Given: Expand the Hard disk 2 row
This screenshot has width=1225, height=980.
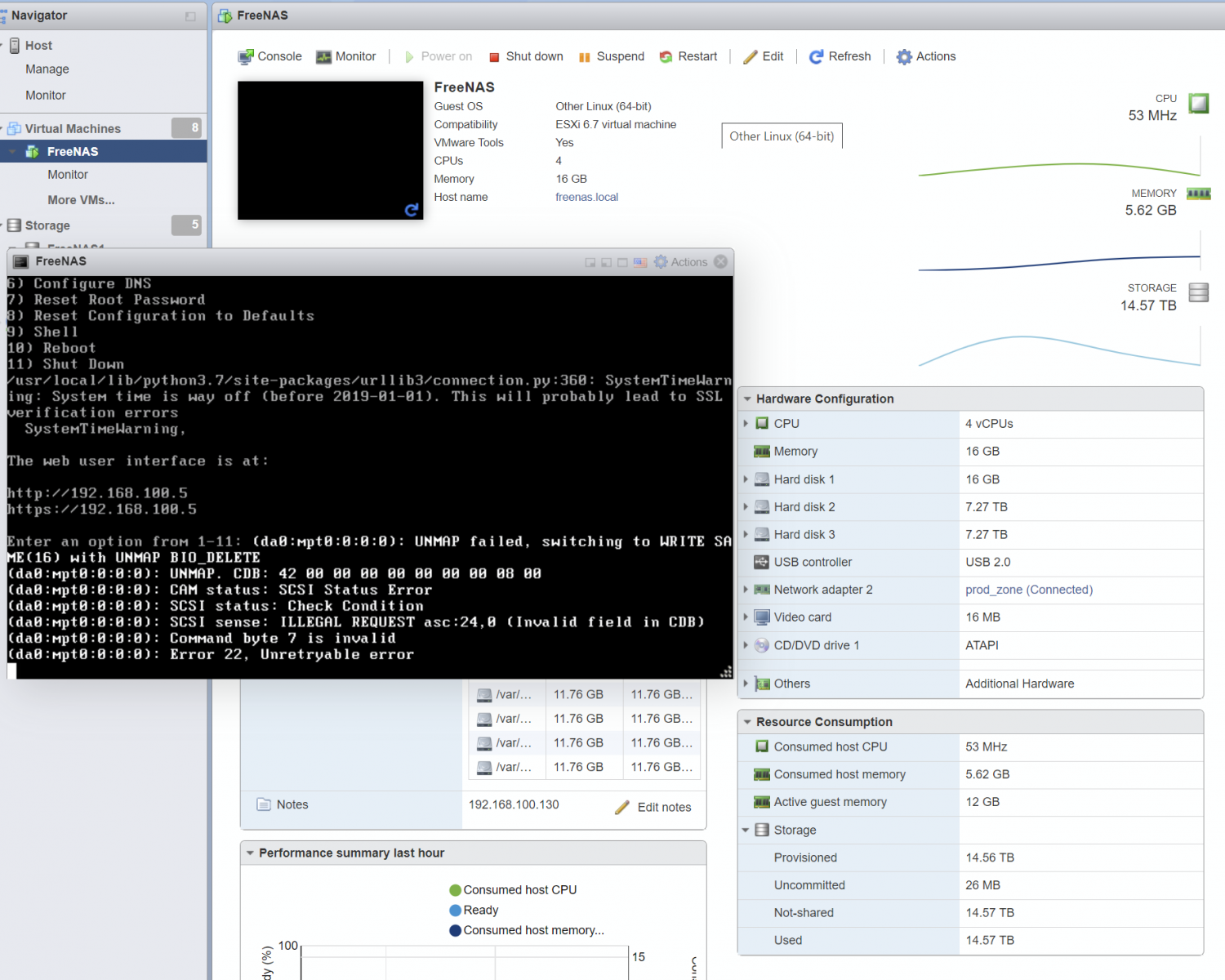Looking at the screenshot, I should click(746, 507).
